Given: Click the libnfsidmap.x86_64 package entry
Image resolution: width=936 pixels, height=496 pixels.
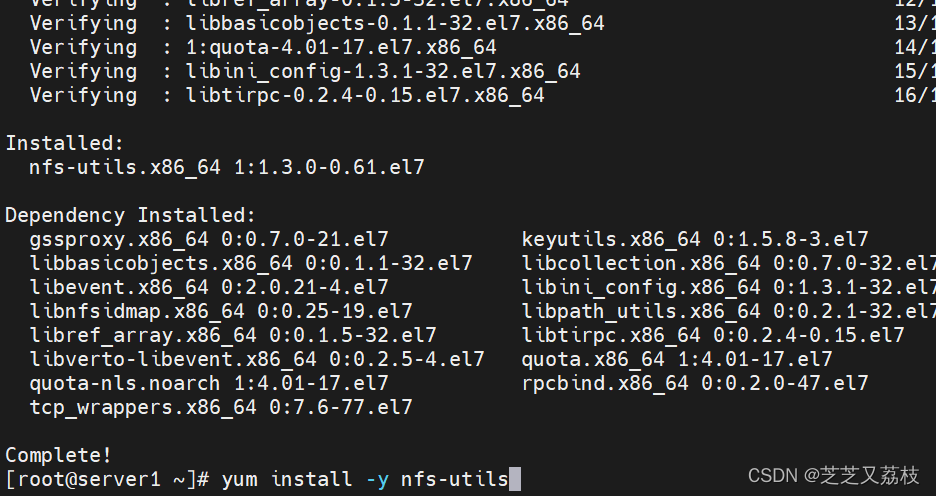Looking at the screenshot, I should pyautogui.click(x=221, y=312).
